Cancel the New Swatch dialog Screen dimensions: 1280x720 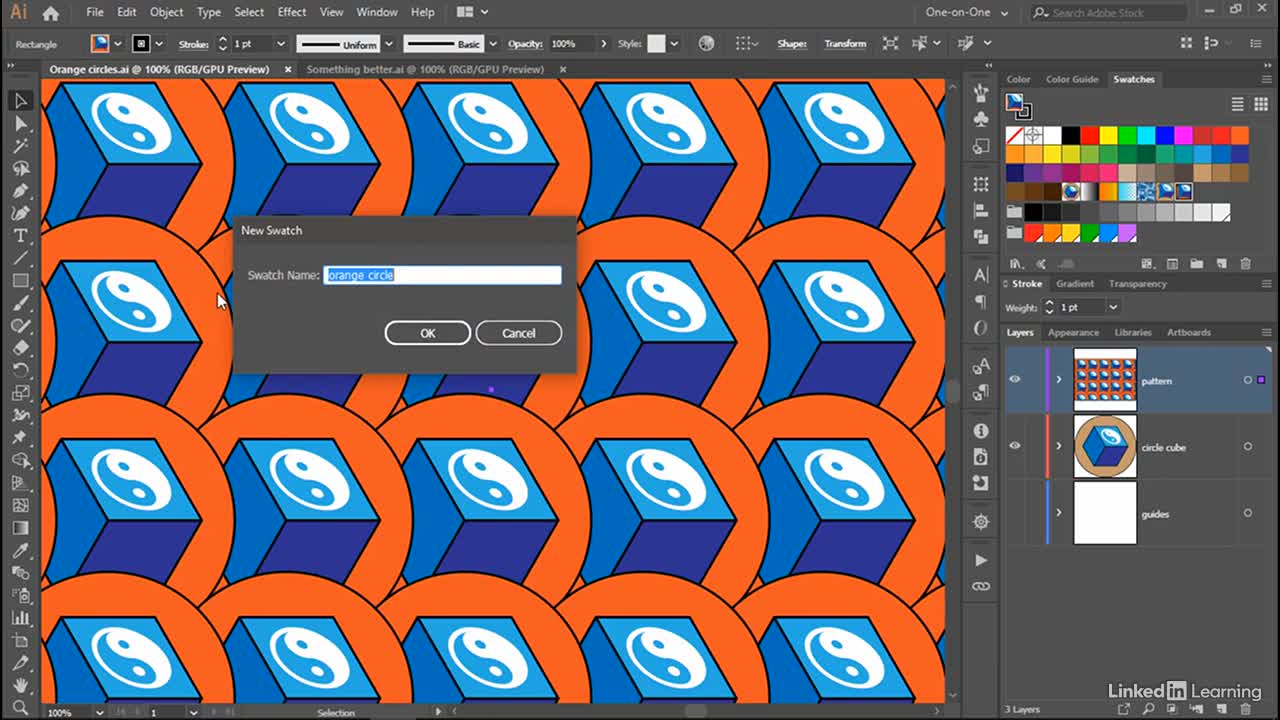pos(518,333)
